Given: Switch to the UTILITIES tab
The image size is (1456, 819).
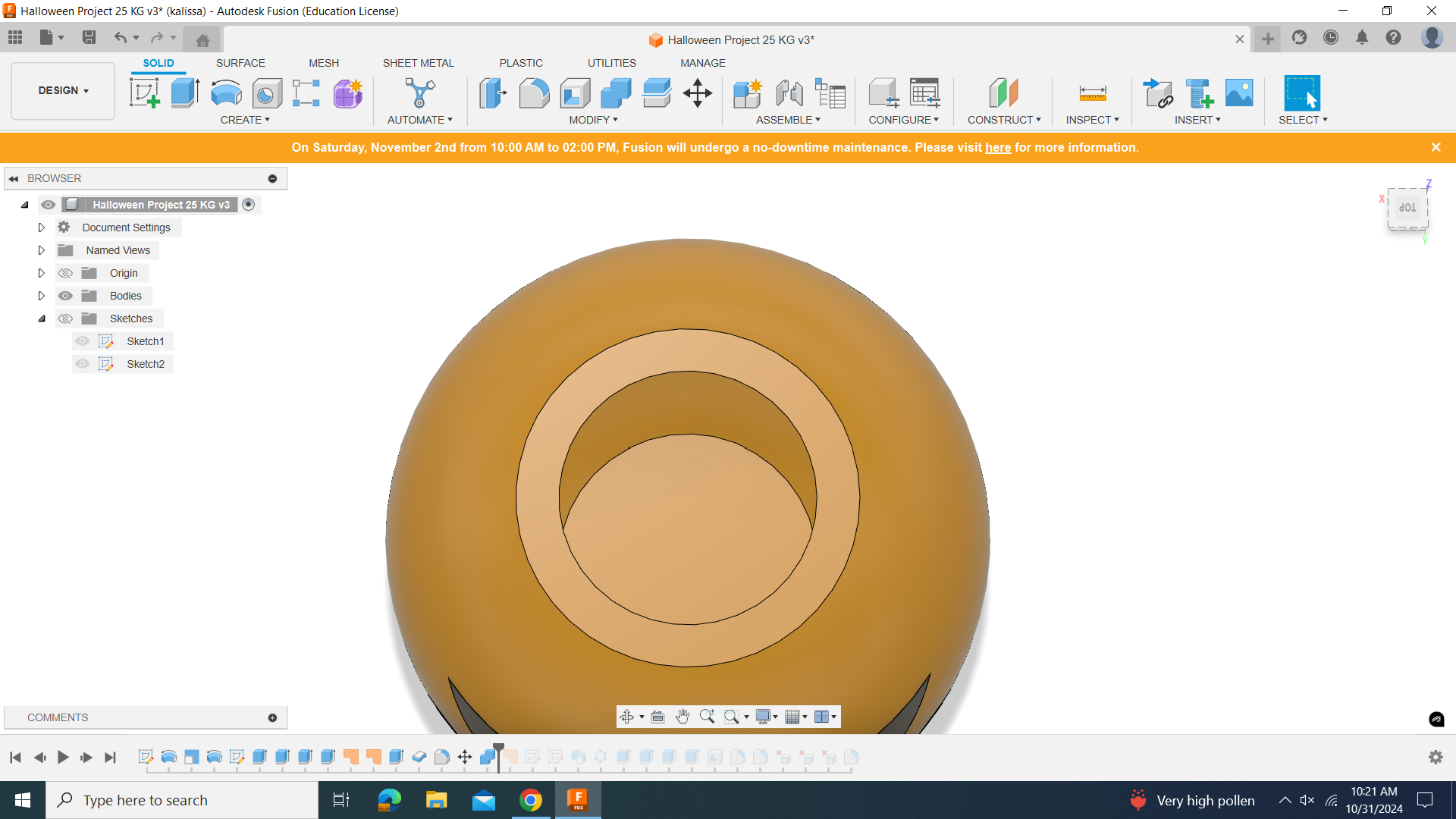Looking at the screenshot, I should point(612,63).
